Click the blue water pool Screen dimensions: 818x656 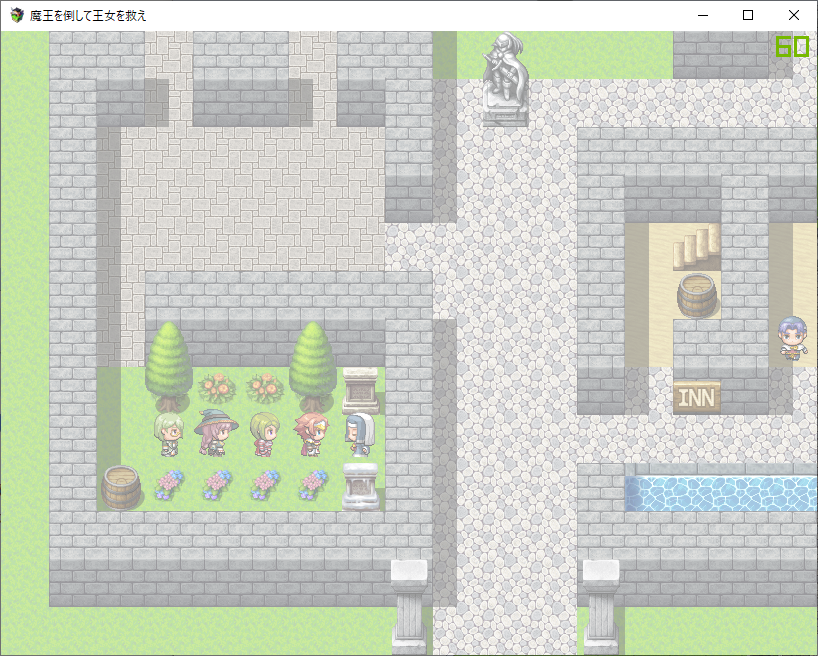pos(720,493)
